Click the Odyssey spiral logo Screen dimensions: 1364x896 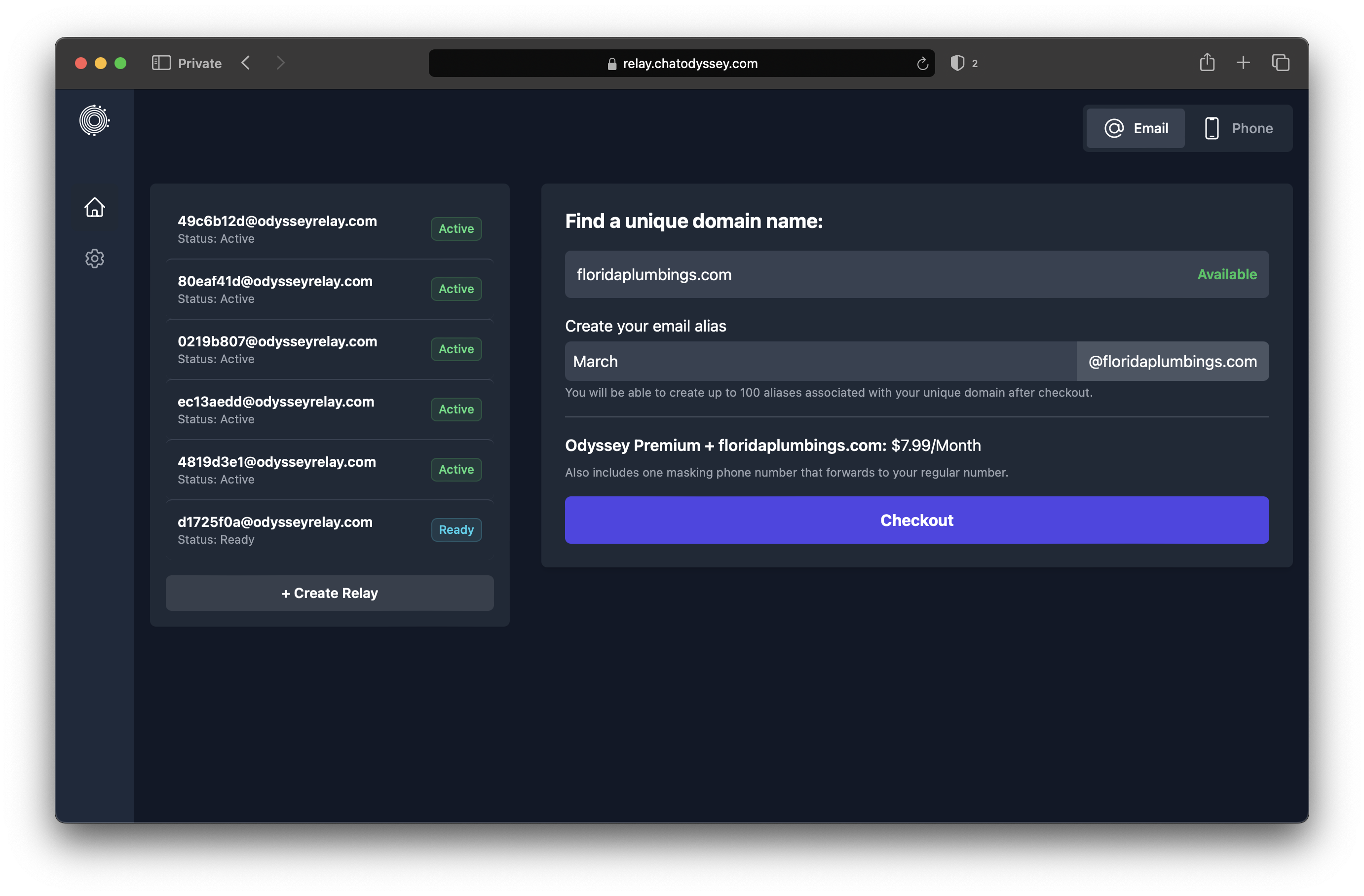95,120
